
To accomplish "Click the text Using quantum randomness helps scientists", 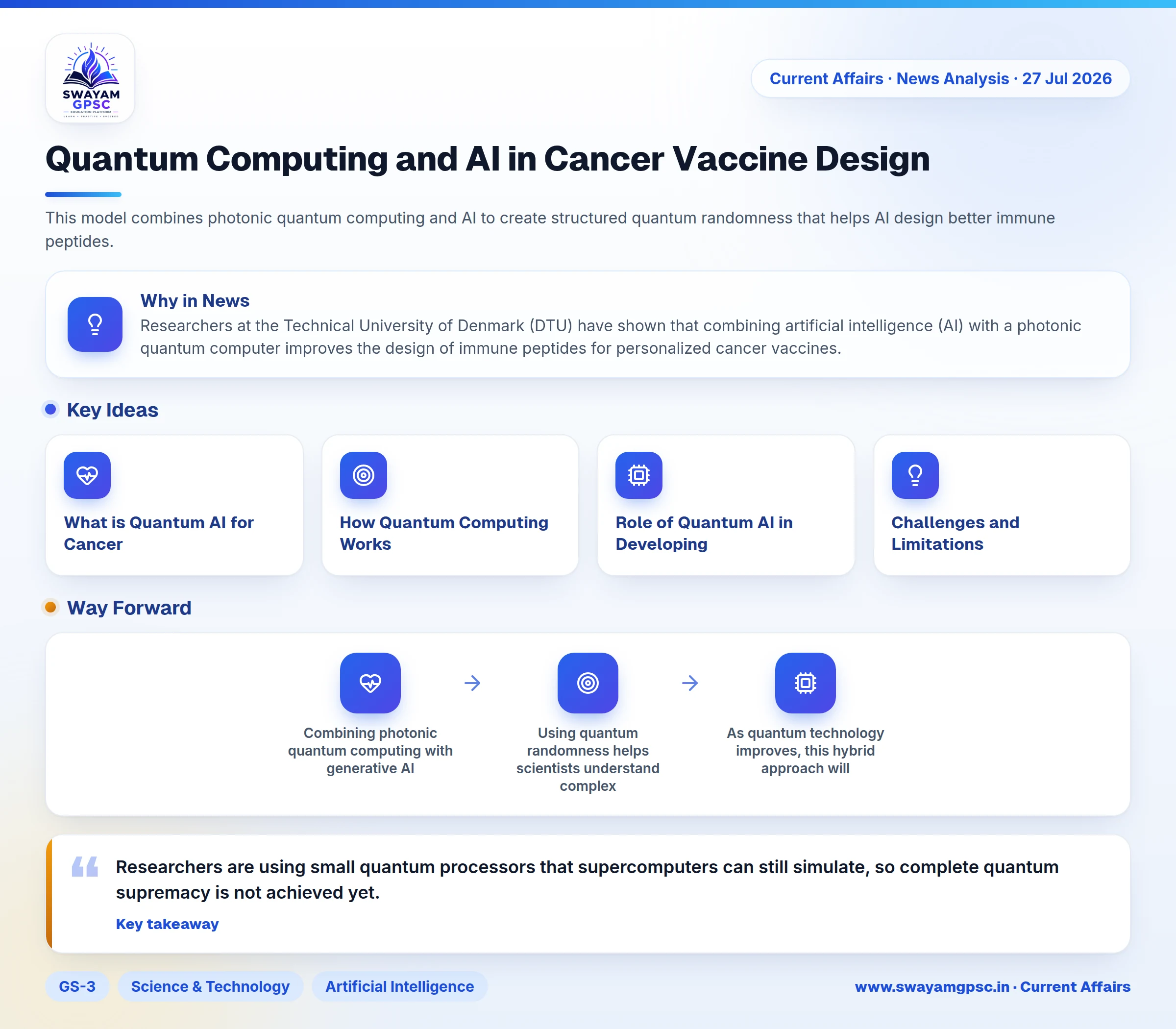I will point(588,759).
